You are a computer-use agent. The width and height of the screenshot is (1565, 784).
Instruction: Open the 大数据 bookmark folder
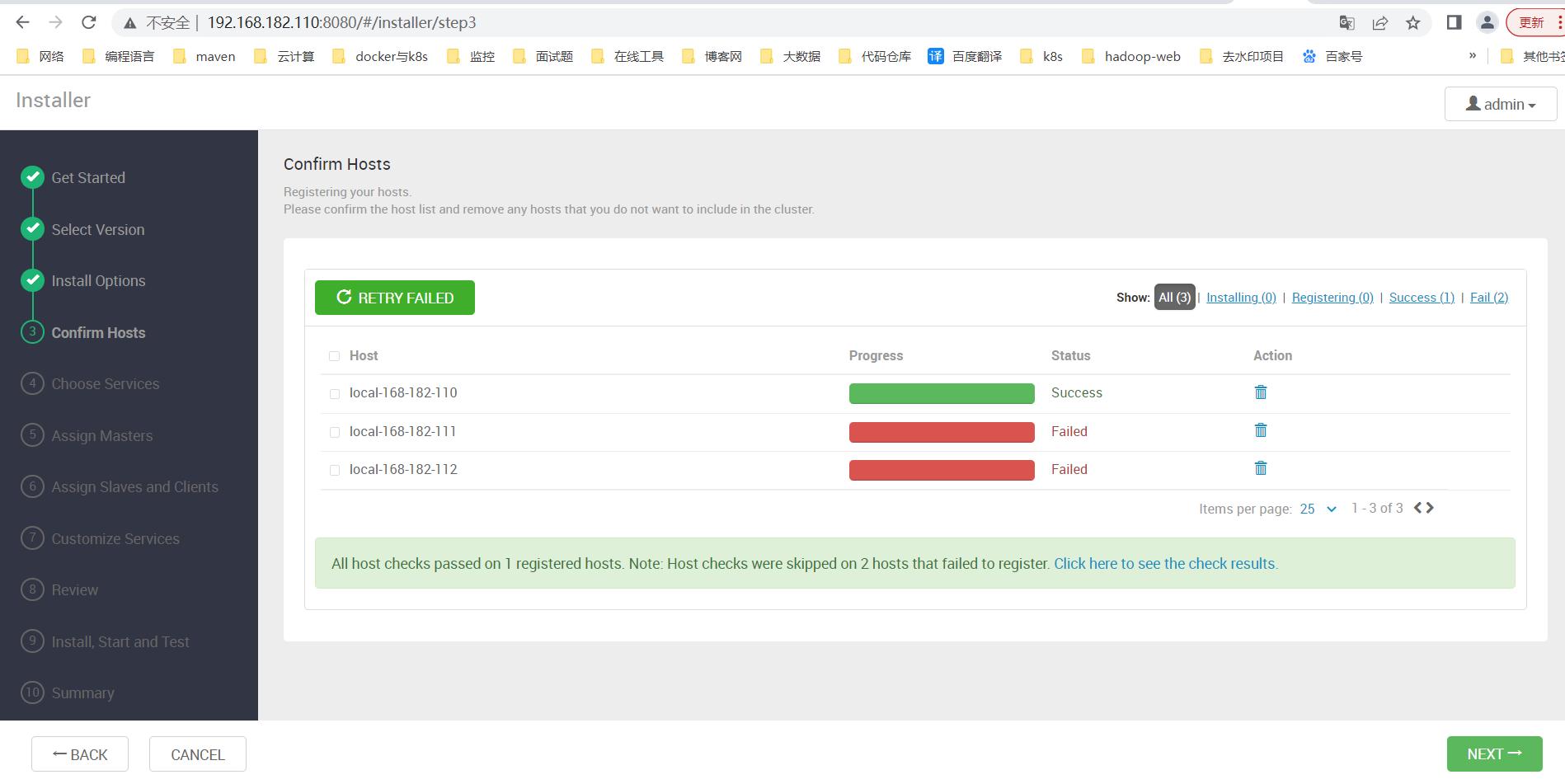pos(789,56)
